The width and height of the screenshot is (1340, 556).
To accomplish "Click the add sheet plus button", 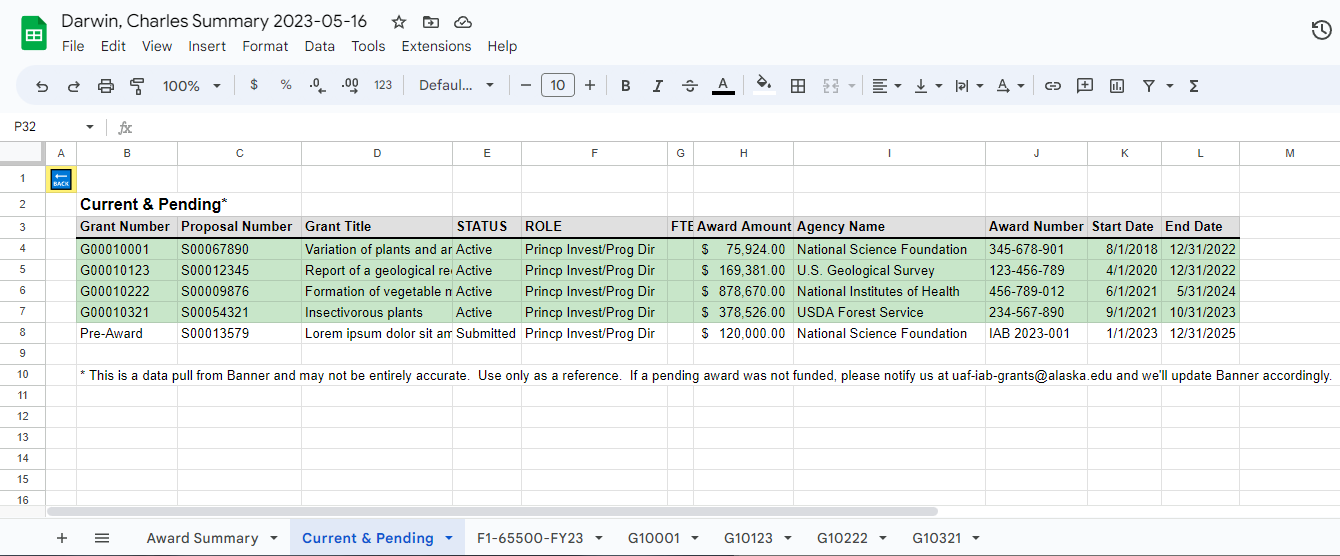I will tap(62, 538).
